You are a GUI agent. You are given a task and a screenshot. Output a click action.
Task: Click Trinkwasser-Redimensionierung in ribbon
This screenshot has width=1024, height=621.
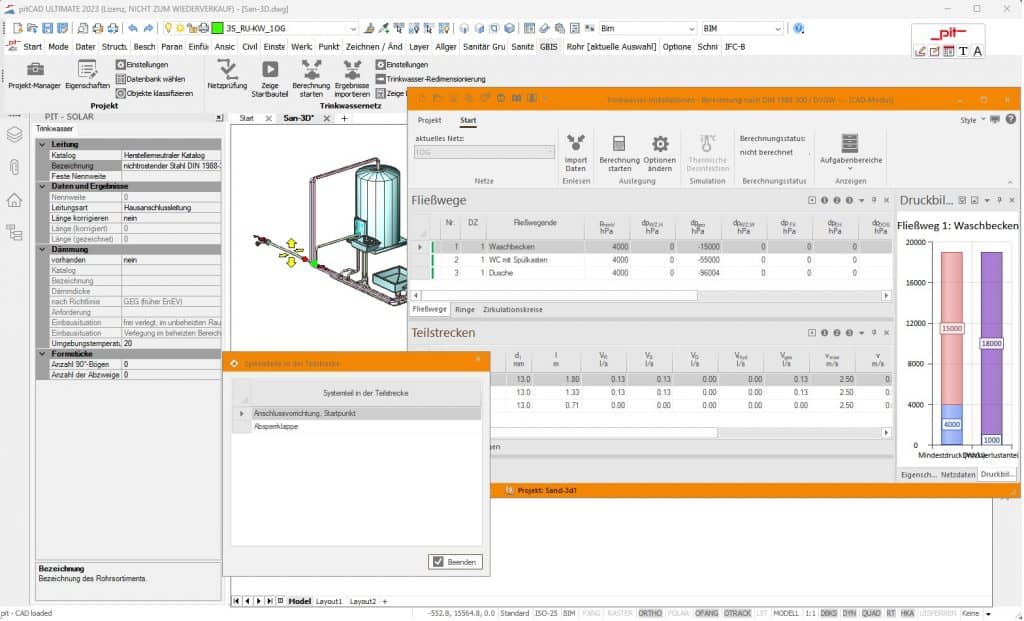431,79
